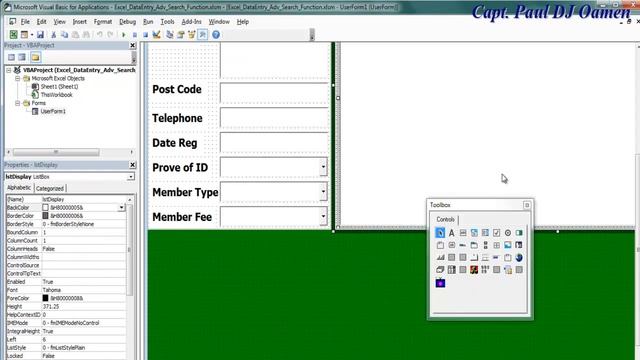This screenshot has height=360, width=640.
Task: Collapse the Microsoft Excel Objects folder
Action: pyautogui.click(x=18, y=78)
